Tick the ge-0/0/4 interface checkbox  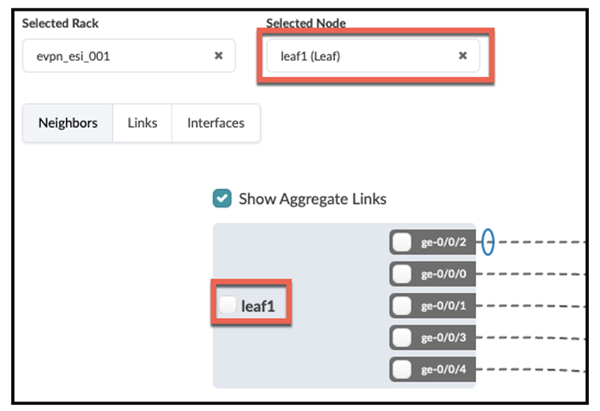pos(402,369)
